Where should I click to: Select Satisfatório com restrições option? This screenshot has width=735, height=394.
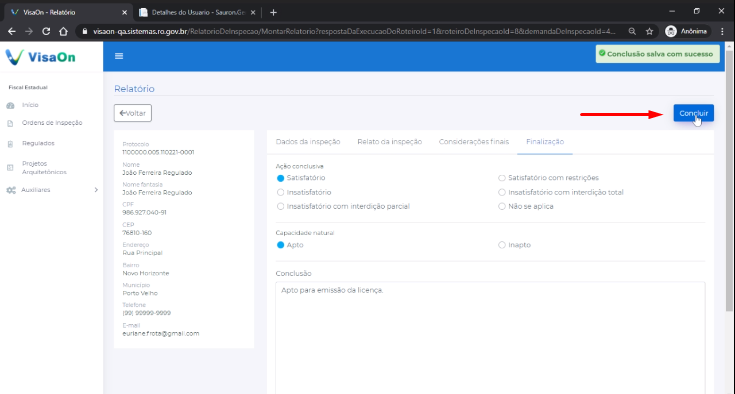[502, 178]
